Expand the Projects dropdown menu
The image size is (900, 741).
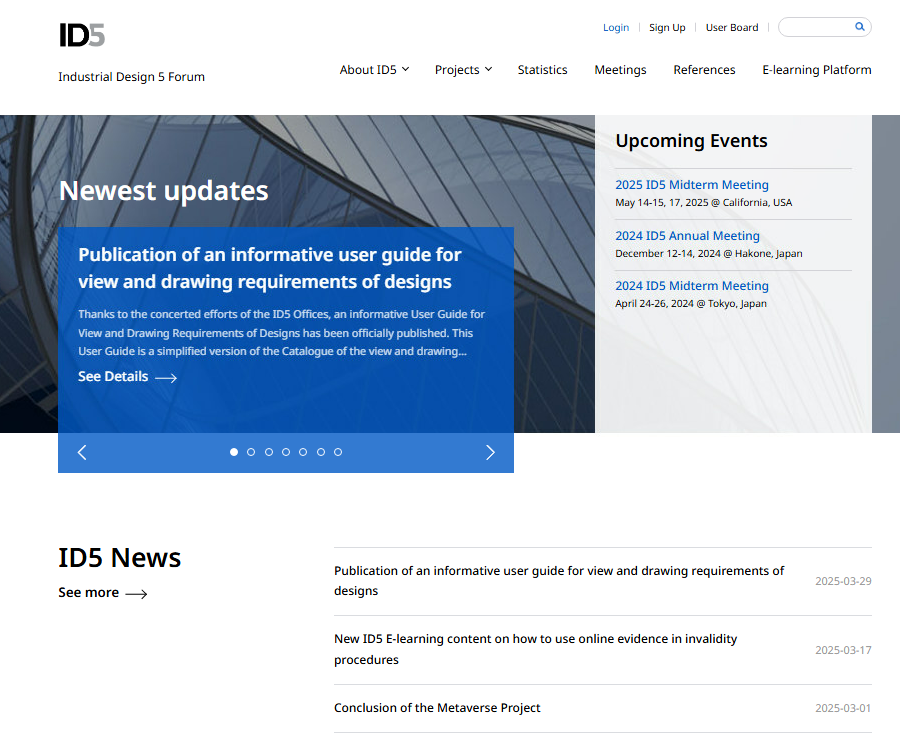[463, 70]
